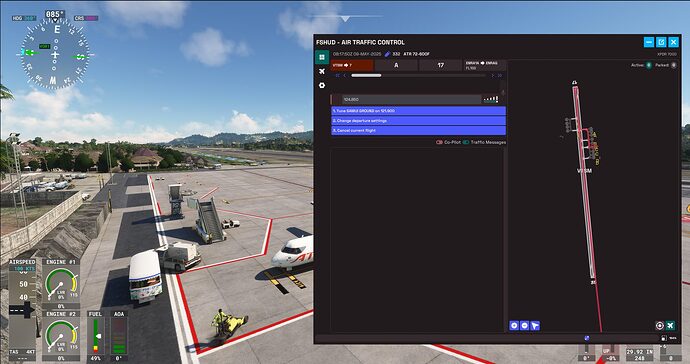Toggle the Co-Pilot switch

[x=439, y=142]
